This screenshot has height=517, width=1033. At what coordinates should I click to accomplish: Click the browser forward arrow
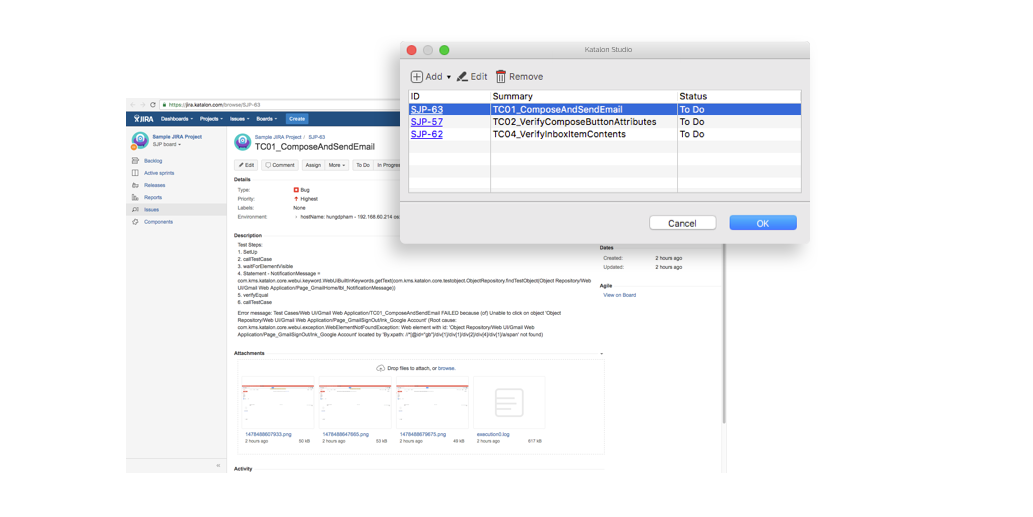[x=142, y=105]
